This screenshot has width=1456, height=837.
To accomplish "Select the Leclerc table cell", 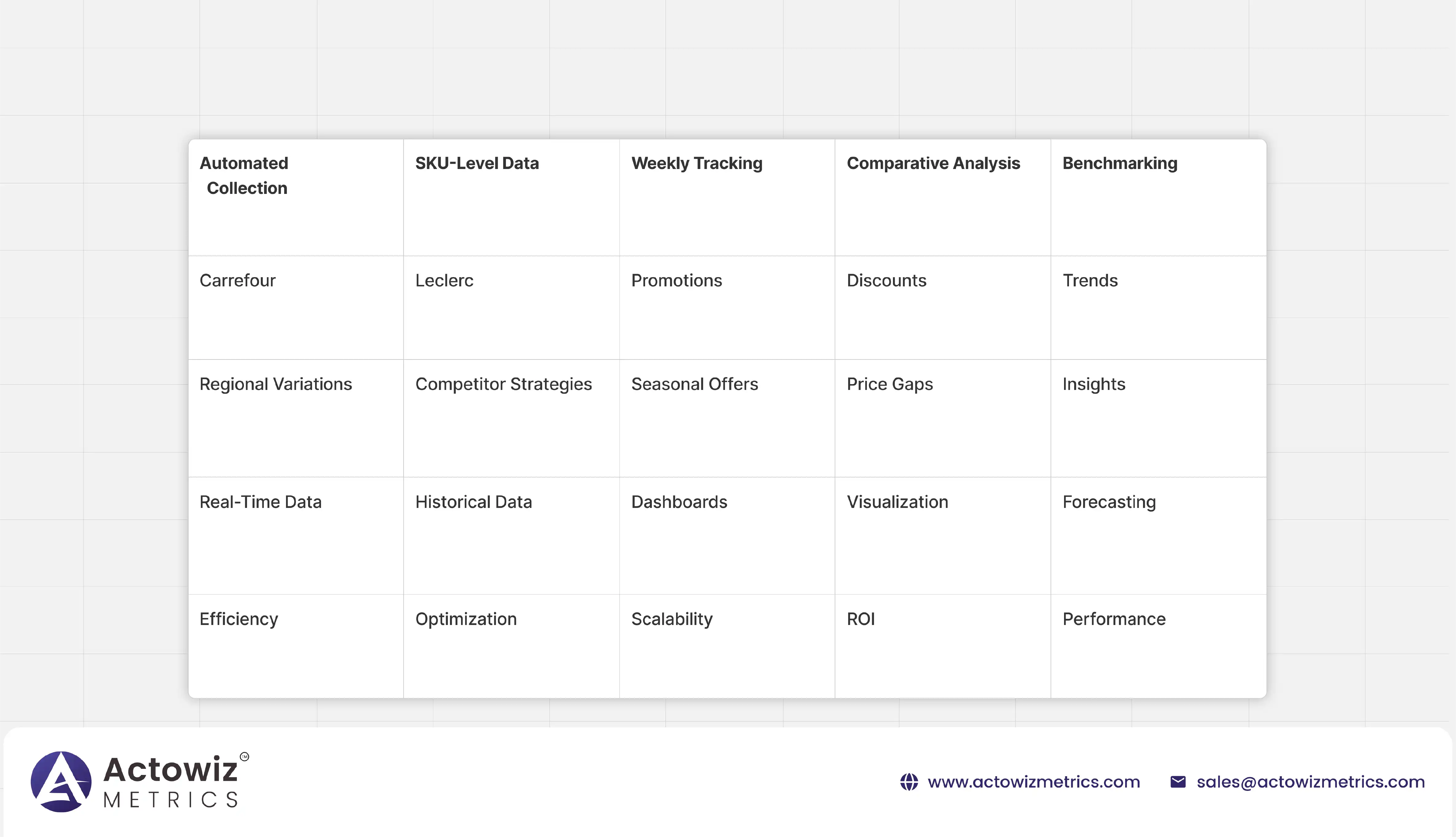I will [x=444, y=281].
